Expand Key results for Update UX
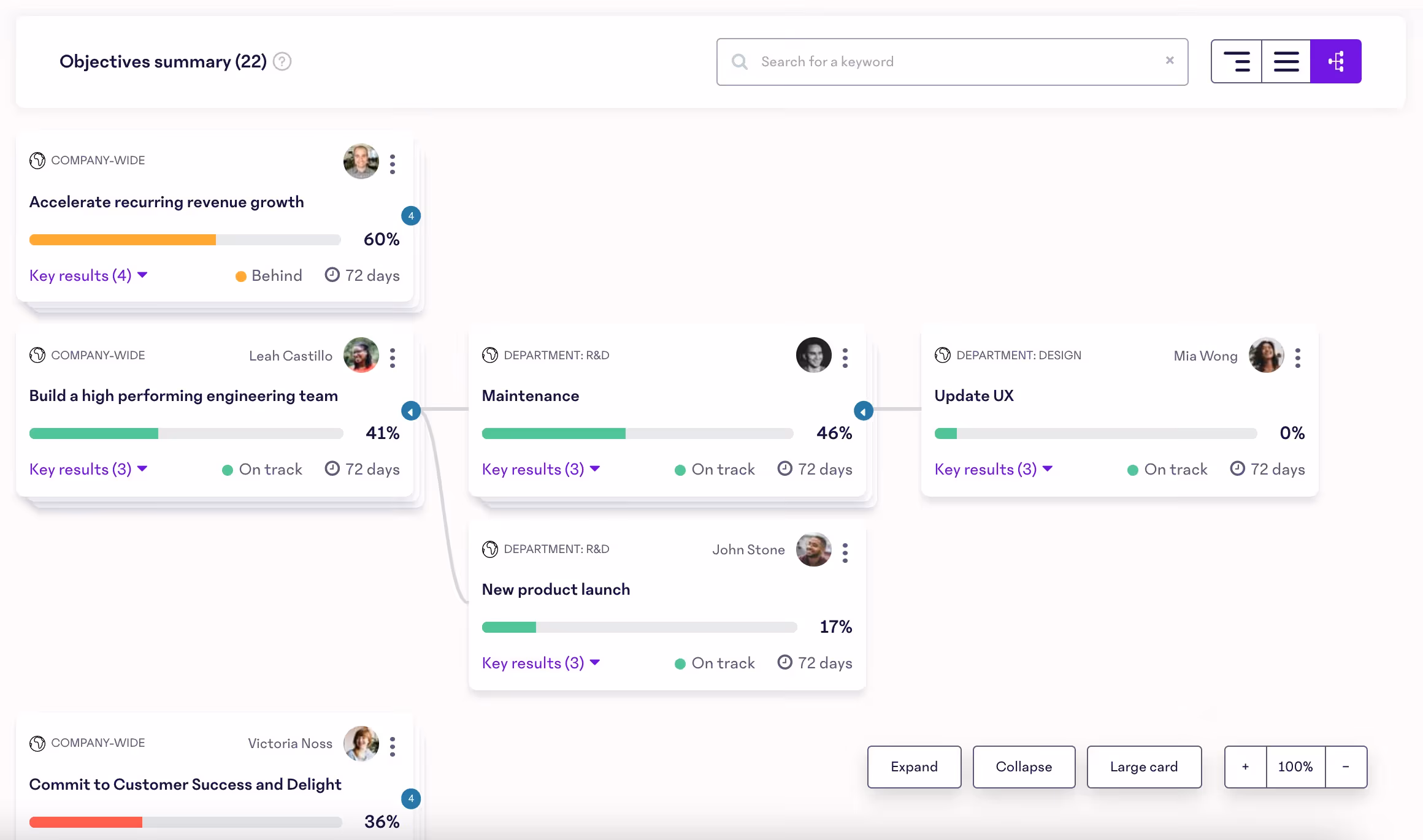 point(994,469)
